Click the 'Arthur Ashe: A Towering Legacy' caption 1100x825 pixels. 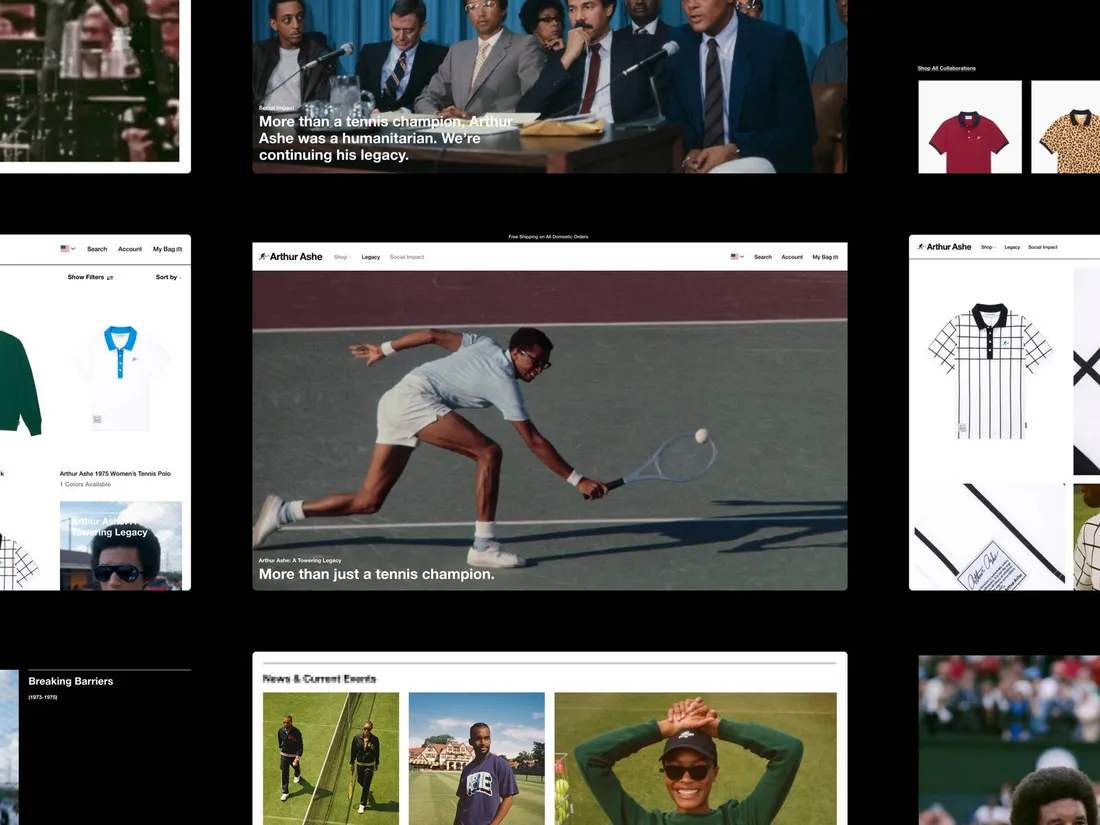(x=300, y=561)
